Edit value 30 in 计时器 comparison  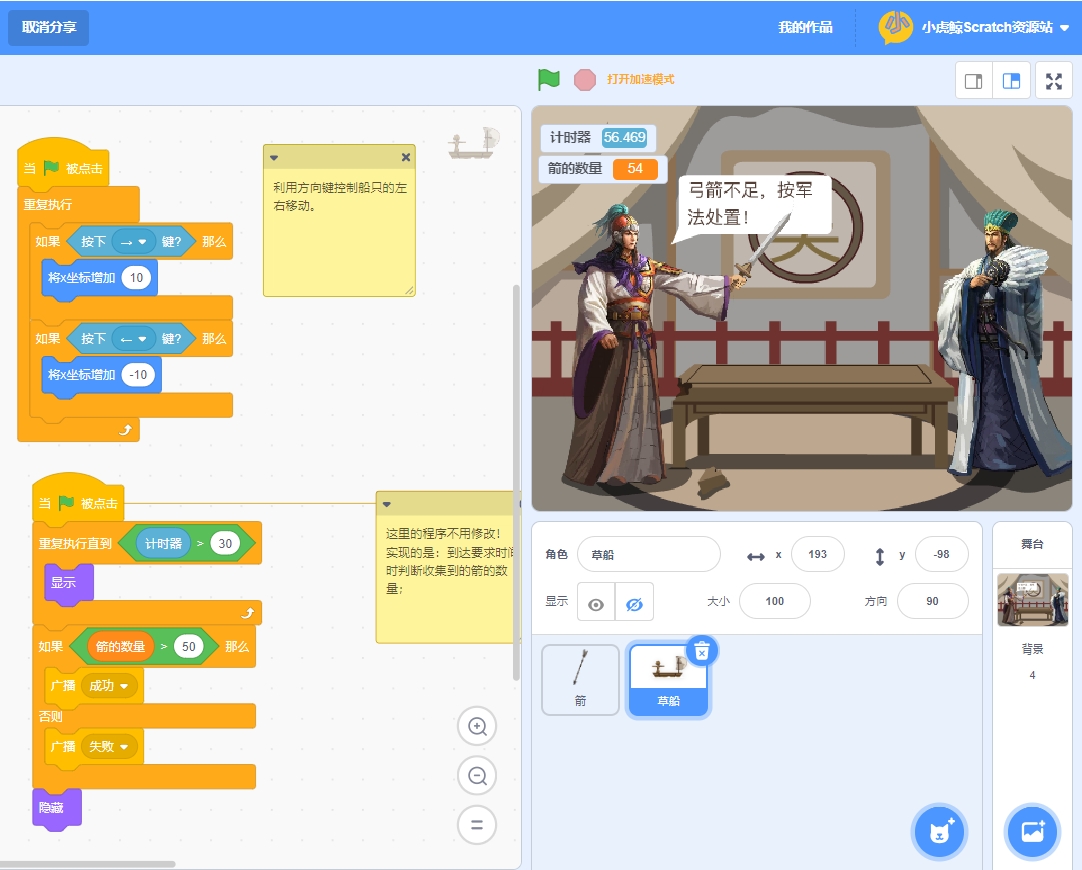tap(225, 544)
